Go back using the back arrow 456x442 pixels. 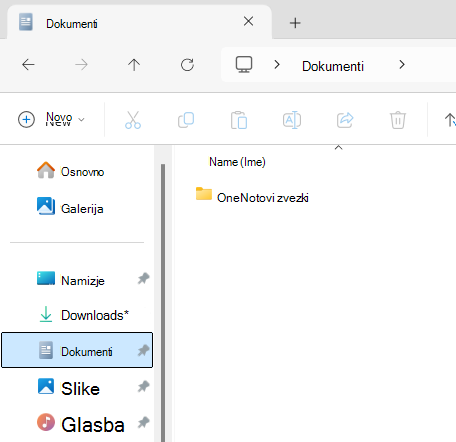(28, 65)
